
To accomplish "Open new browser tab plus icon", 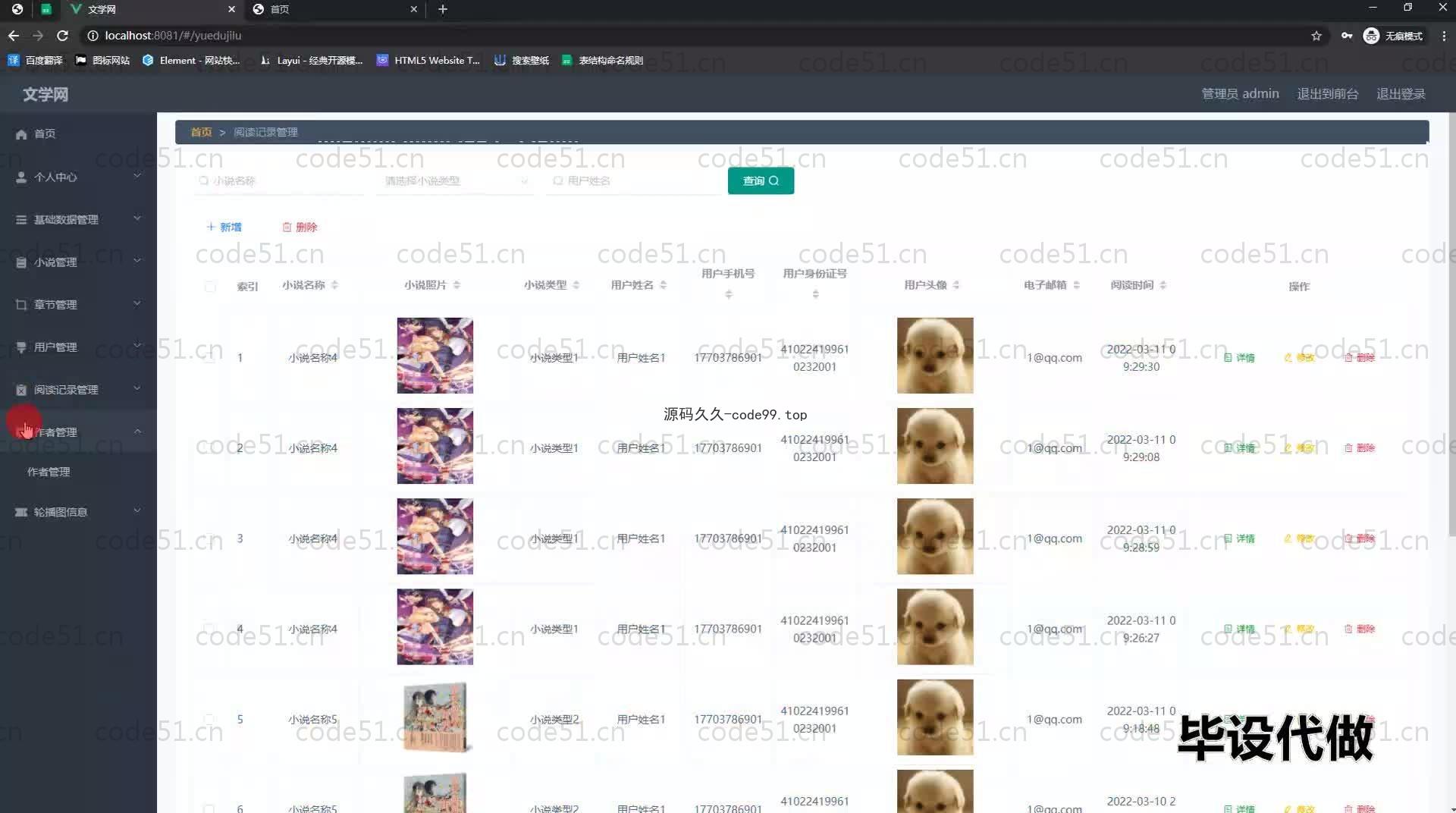I will pos(443,9).
